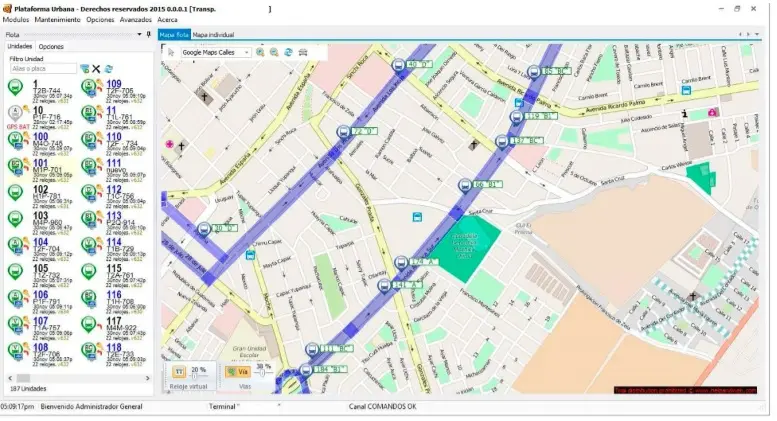Select the pointer cursor tool in map toolbar
This screenshot has height=421, width=777.
coord(171,53)
